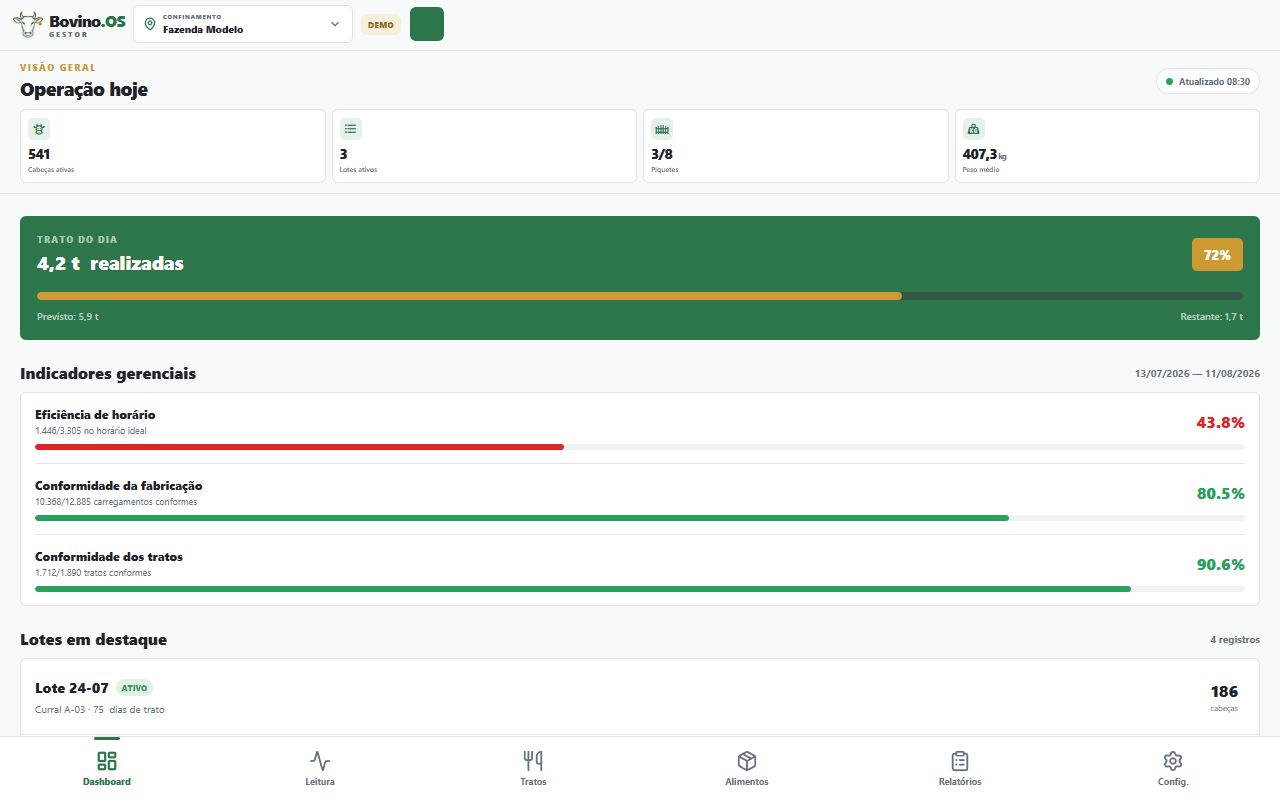The height and width of the screenshot is (800, 1280).
Task: Click the Config. gear icon
Action: (1173, 761)
